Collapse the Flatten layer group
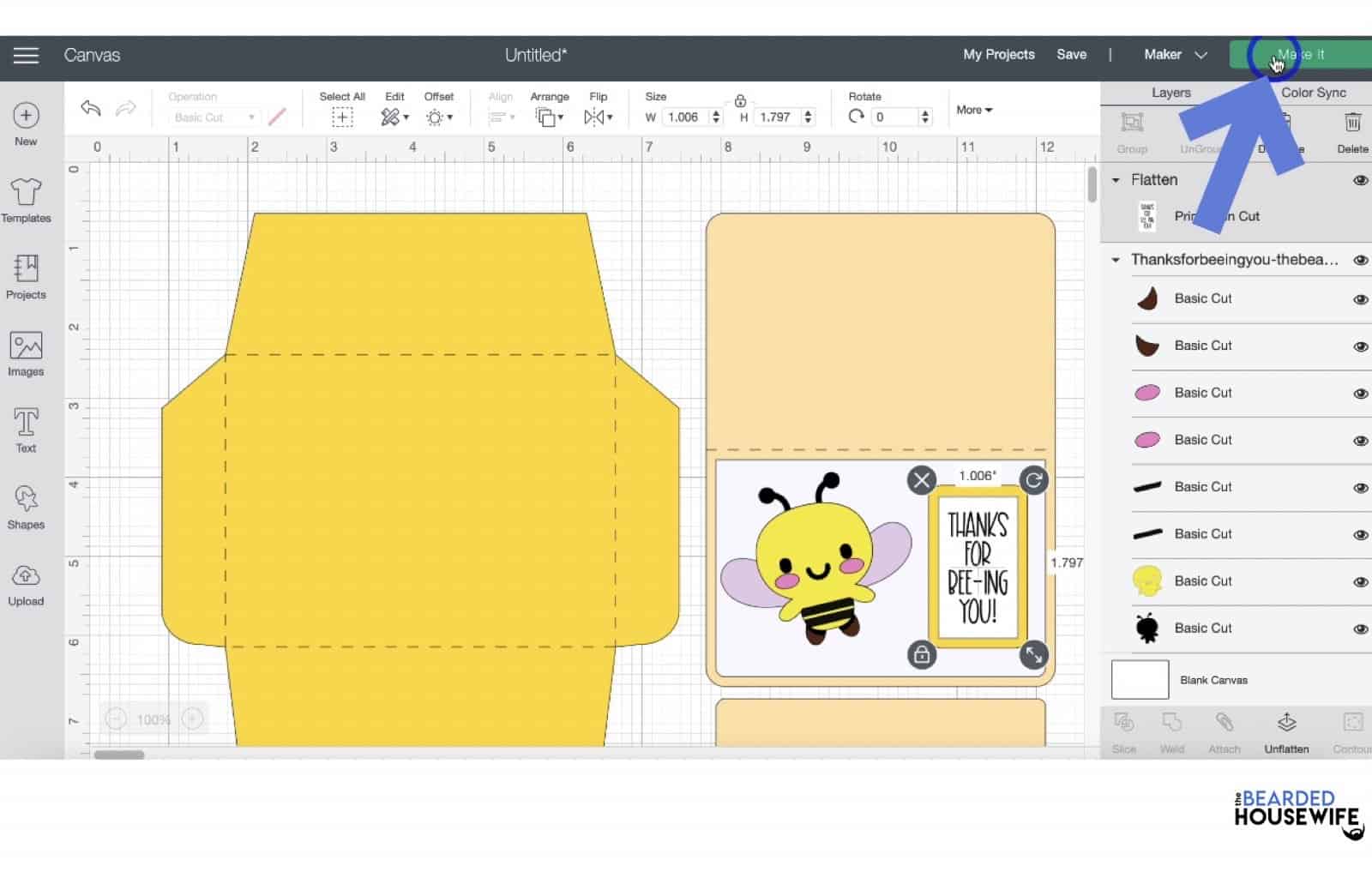Image resolution: width=1372 pixels, height=872 pixels. (1116, 180)
